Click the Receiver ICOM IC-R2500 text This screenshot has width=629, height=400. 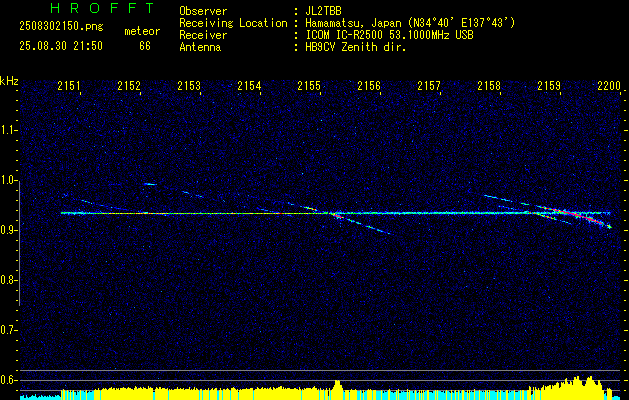pos(389,35)
